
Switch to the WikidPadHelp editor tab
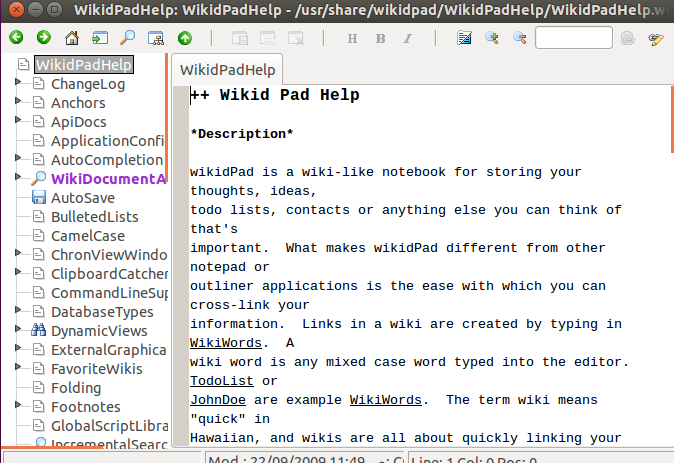(x=227, y=70)
